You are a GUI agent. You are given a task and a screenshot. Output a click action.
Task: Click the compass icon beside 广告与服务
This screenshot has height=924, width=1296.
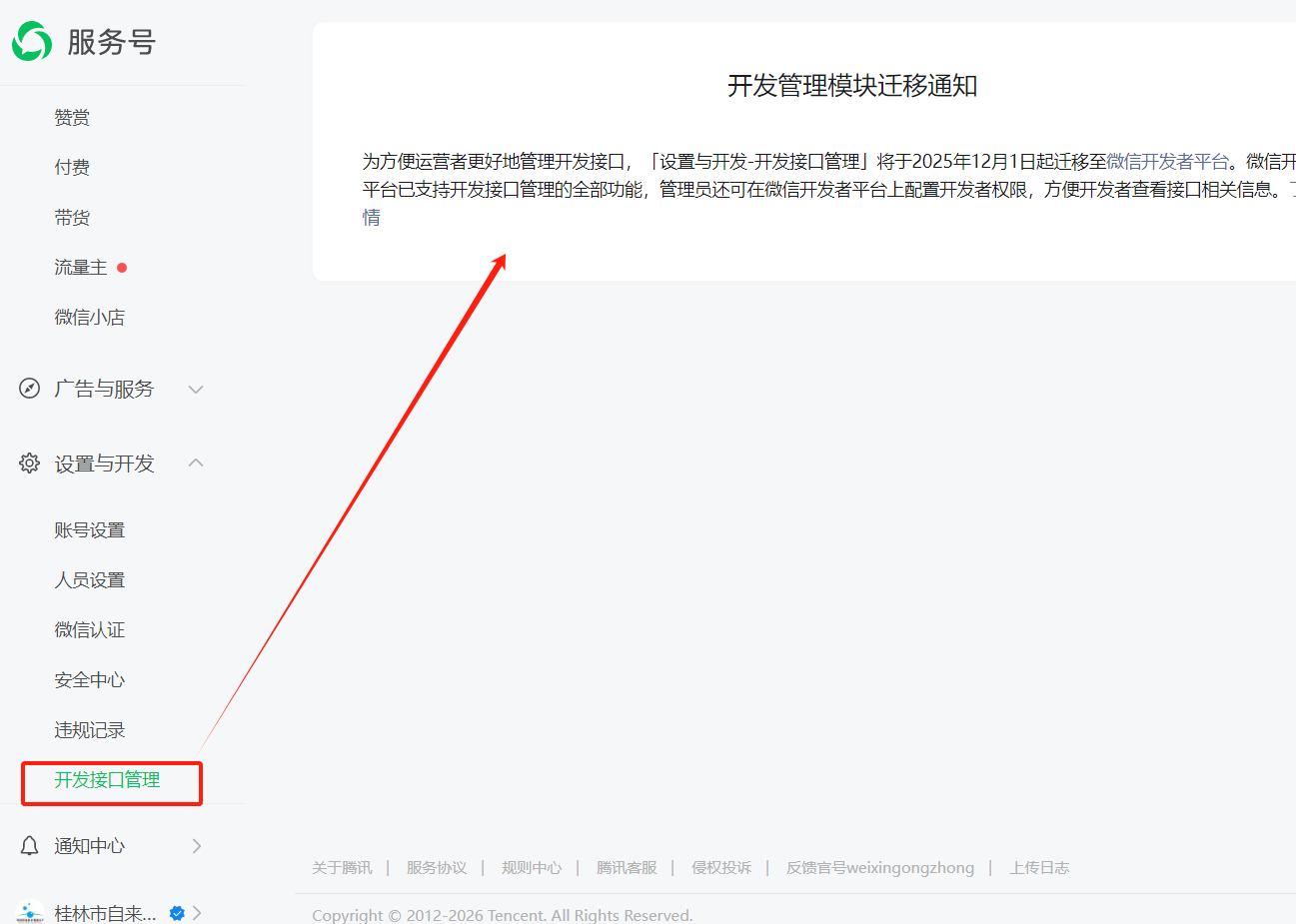click(30, 389)
